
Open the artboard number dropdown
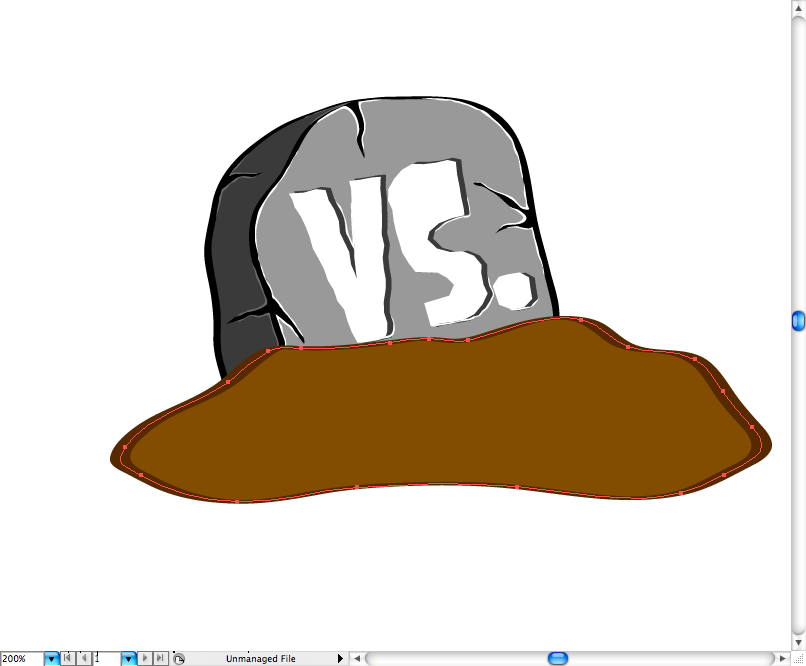pyautogui.click(x=128, y=659)
